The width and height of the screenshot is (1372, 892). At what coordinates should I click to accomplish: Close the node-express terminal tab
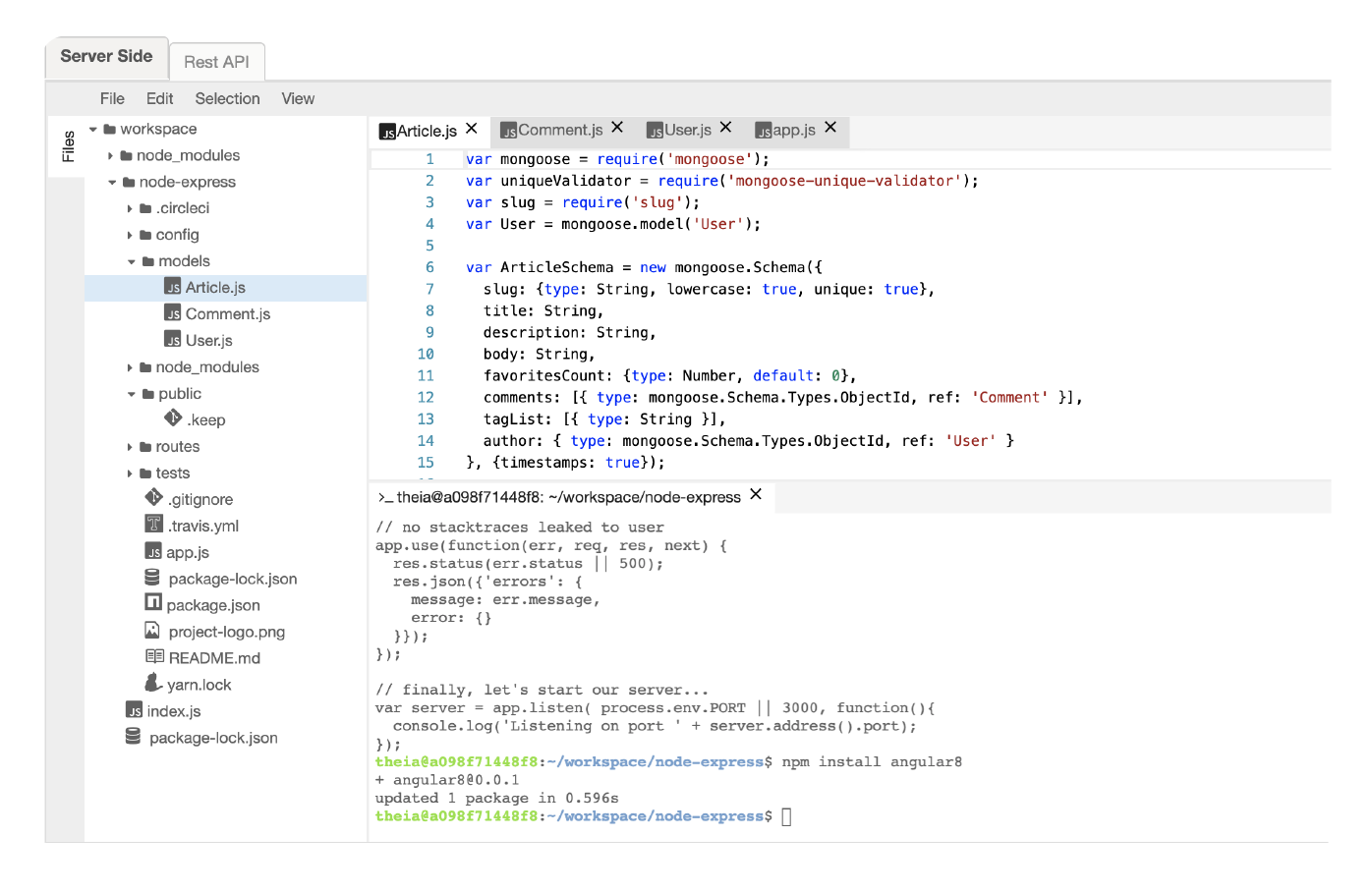point(755,496)
